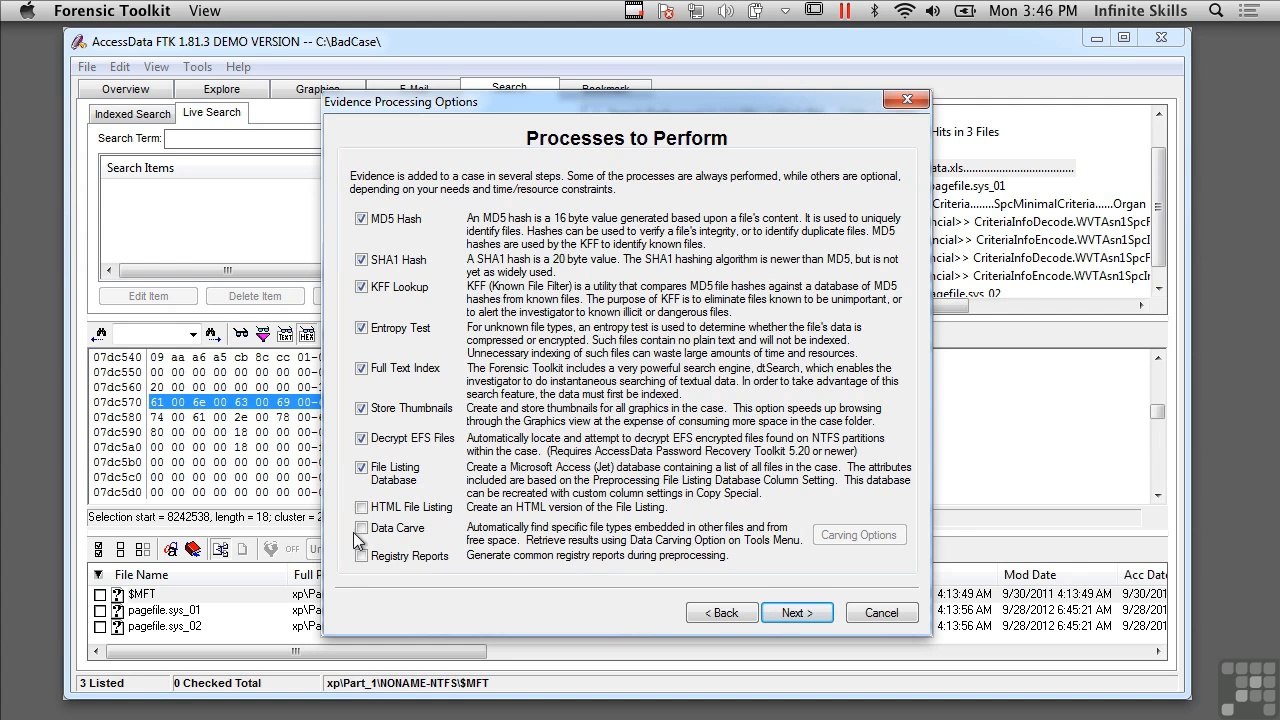The image size is (1280, 720).
Task: Switch viewer to Hex view icon
Action: [x=307, y=334]
